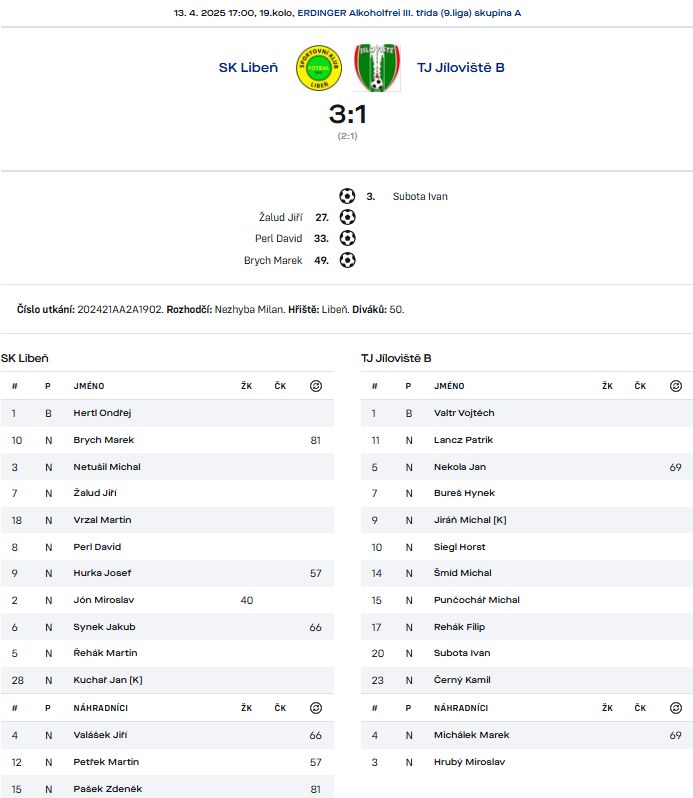This screenshot has width=693, height=798.
Task: Click substitution icon in TJ Jíloviště B lineup header
Action: [676, 386]
